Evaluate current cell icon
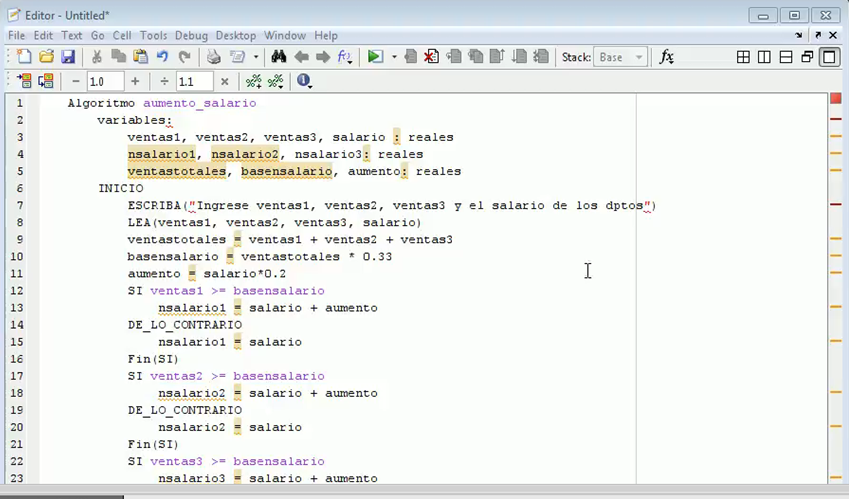 point(24,81)
